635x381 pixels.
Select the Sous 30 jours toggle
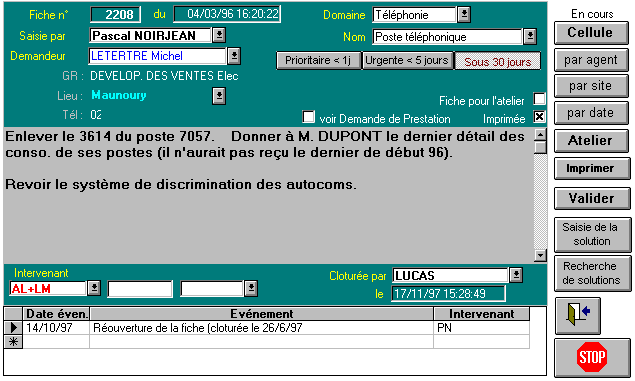[x=498, y=62]
